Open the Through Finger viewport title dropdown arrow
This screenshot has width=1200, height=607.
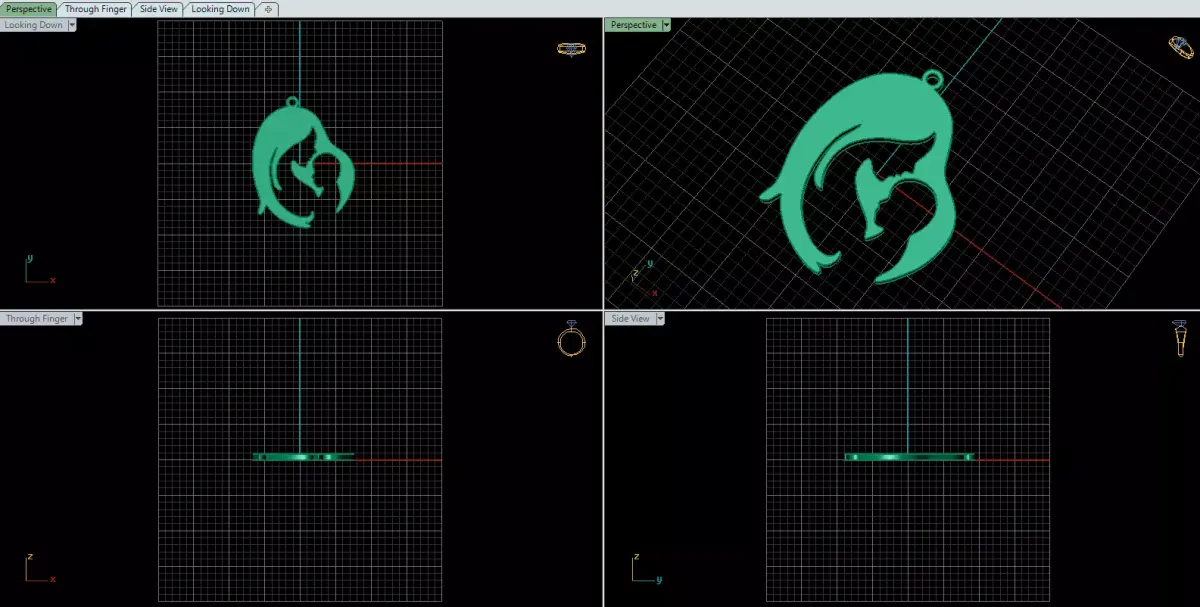coord(78,319)
